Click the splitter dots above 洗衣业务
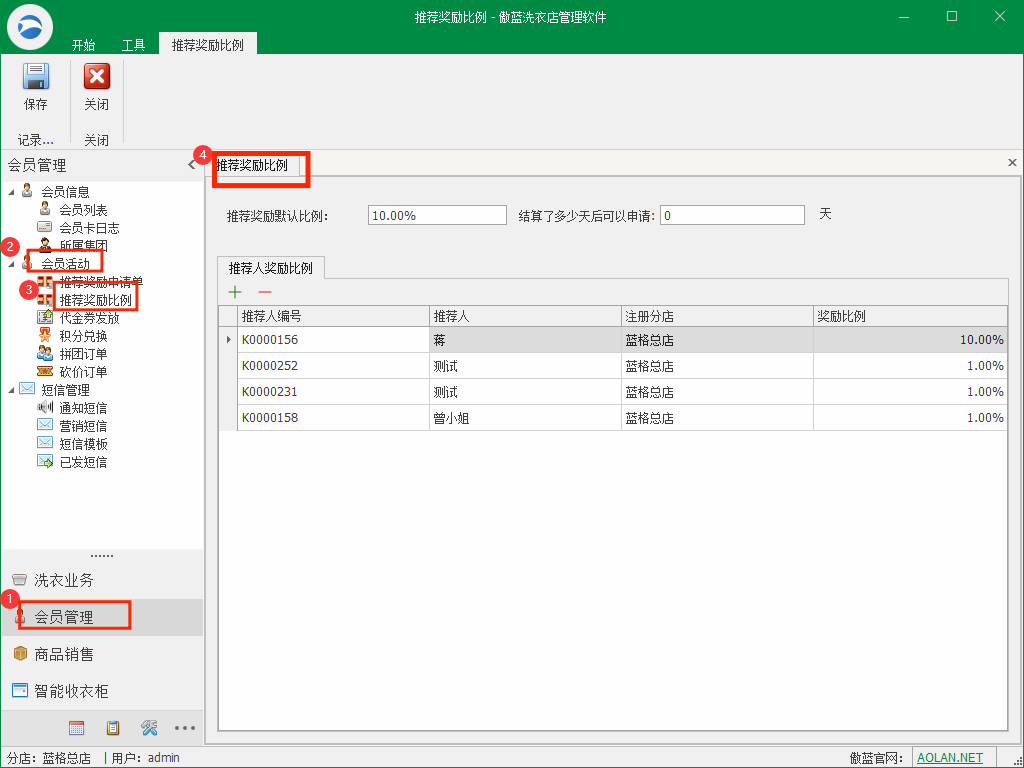 pyautogui.click(x=102, y=556)
